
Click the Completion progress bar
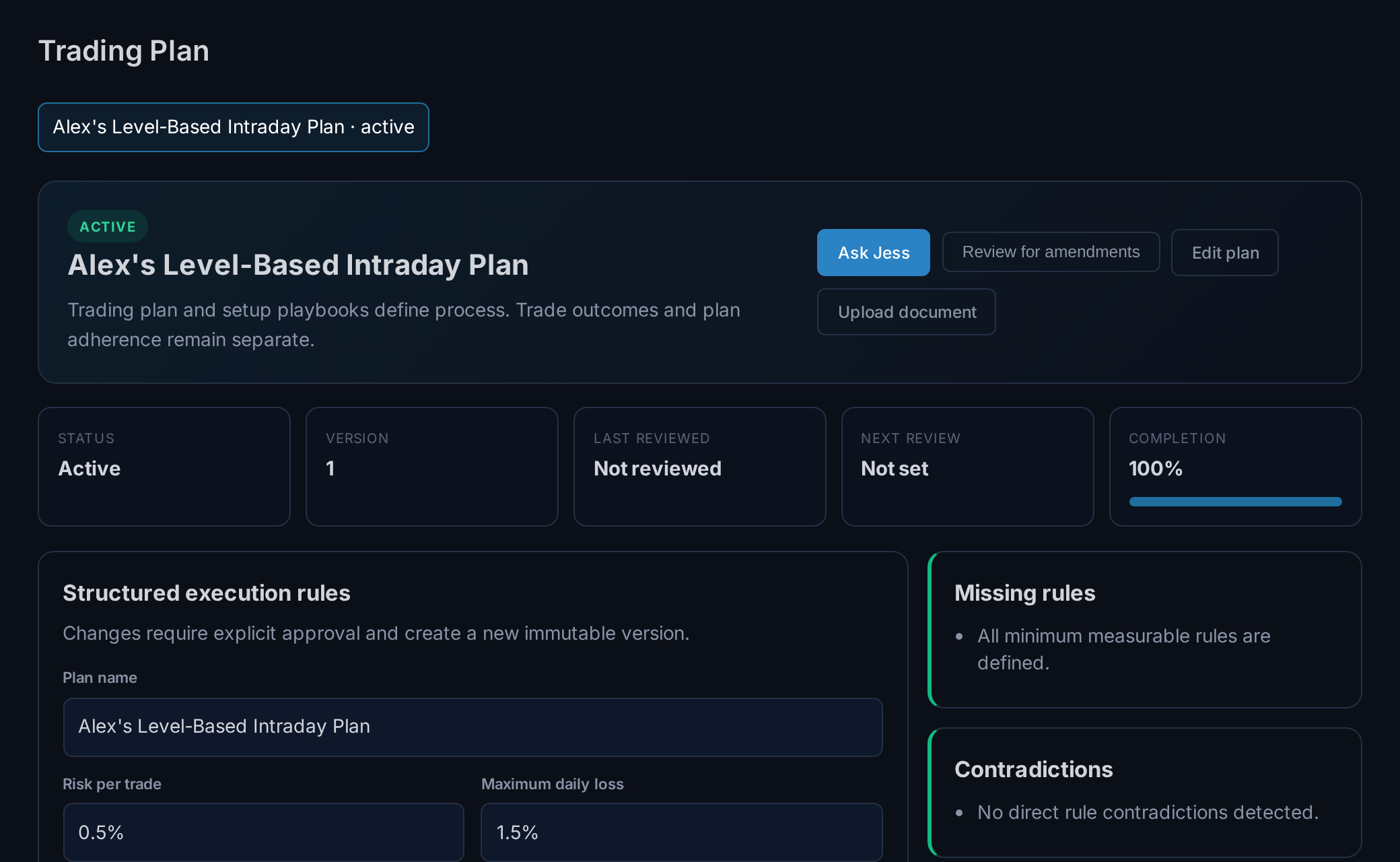pos(1235,502)
